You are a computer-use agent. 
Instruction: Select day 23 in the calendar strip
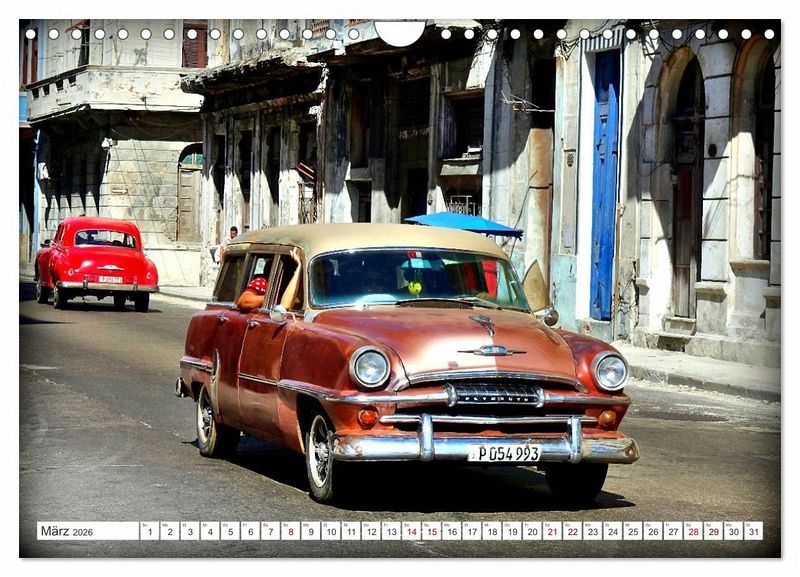coord(593,531)
